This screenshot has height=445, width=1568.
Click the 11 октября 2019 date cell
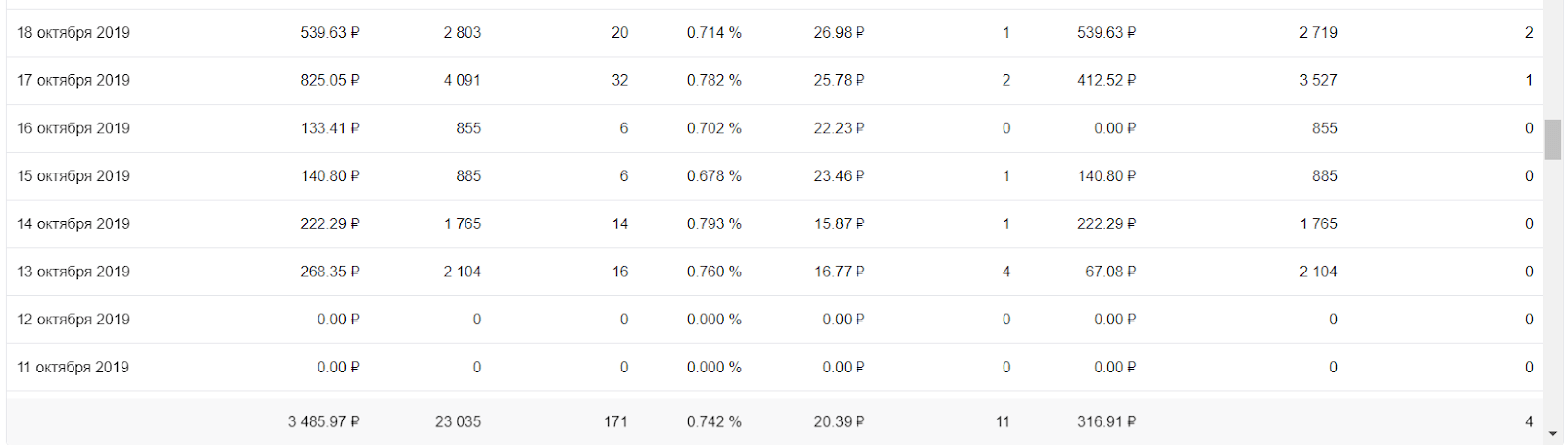(73, 368)
